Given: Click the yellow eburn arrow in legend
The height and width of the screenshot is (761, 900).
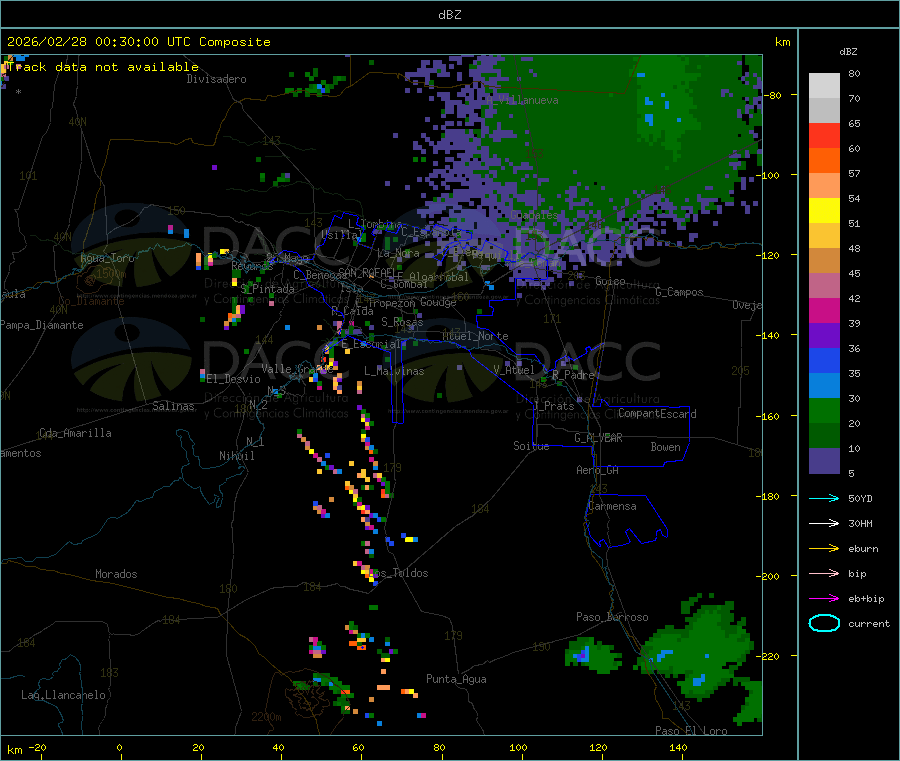Looking at the screenshot, I should point(824,549).
